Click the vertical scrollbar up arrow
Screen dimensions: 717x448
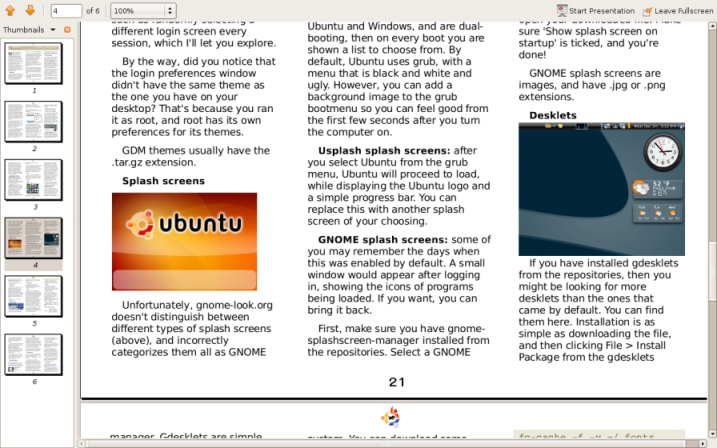point(712,27)
